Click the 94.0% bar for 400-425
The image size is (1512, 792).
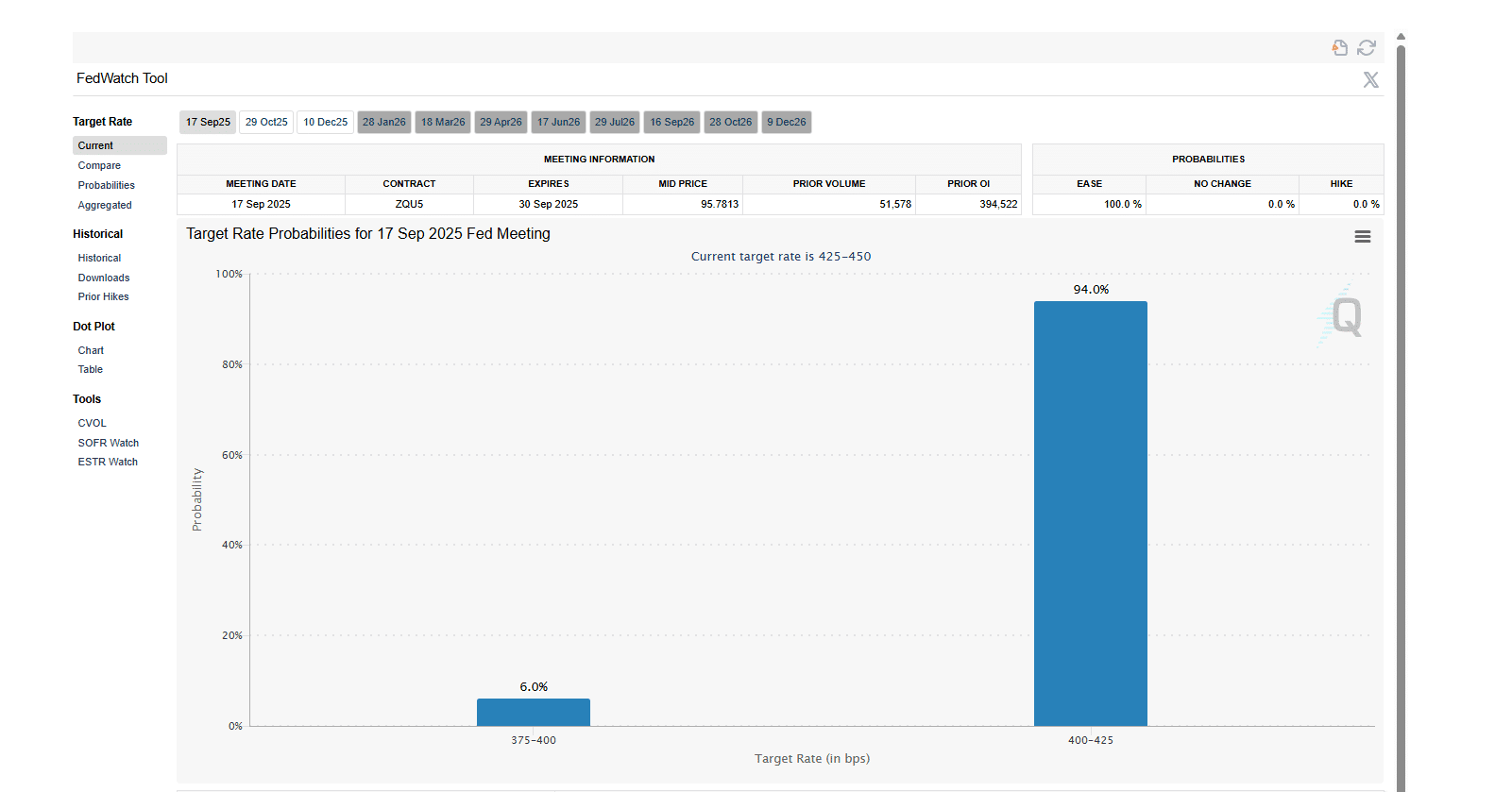coord(1090,514)
